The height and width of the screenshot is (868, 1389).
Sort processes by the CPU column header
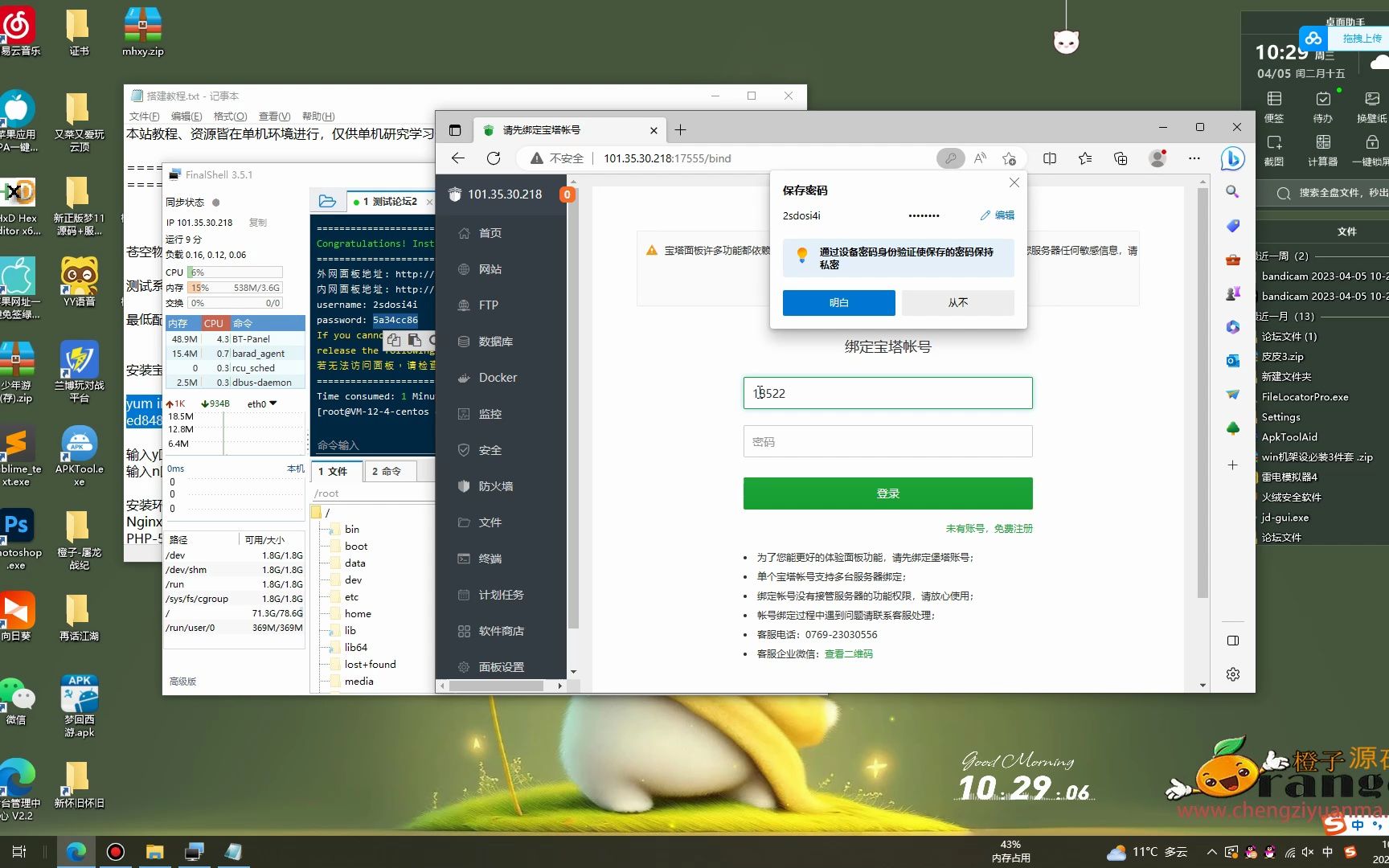pyautogui.click(x=214, y=323)
